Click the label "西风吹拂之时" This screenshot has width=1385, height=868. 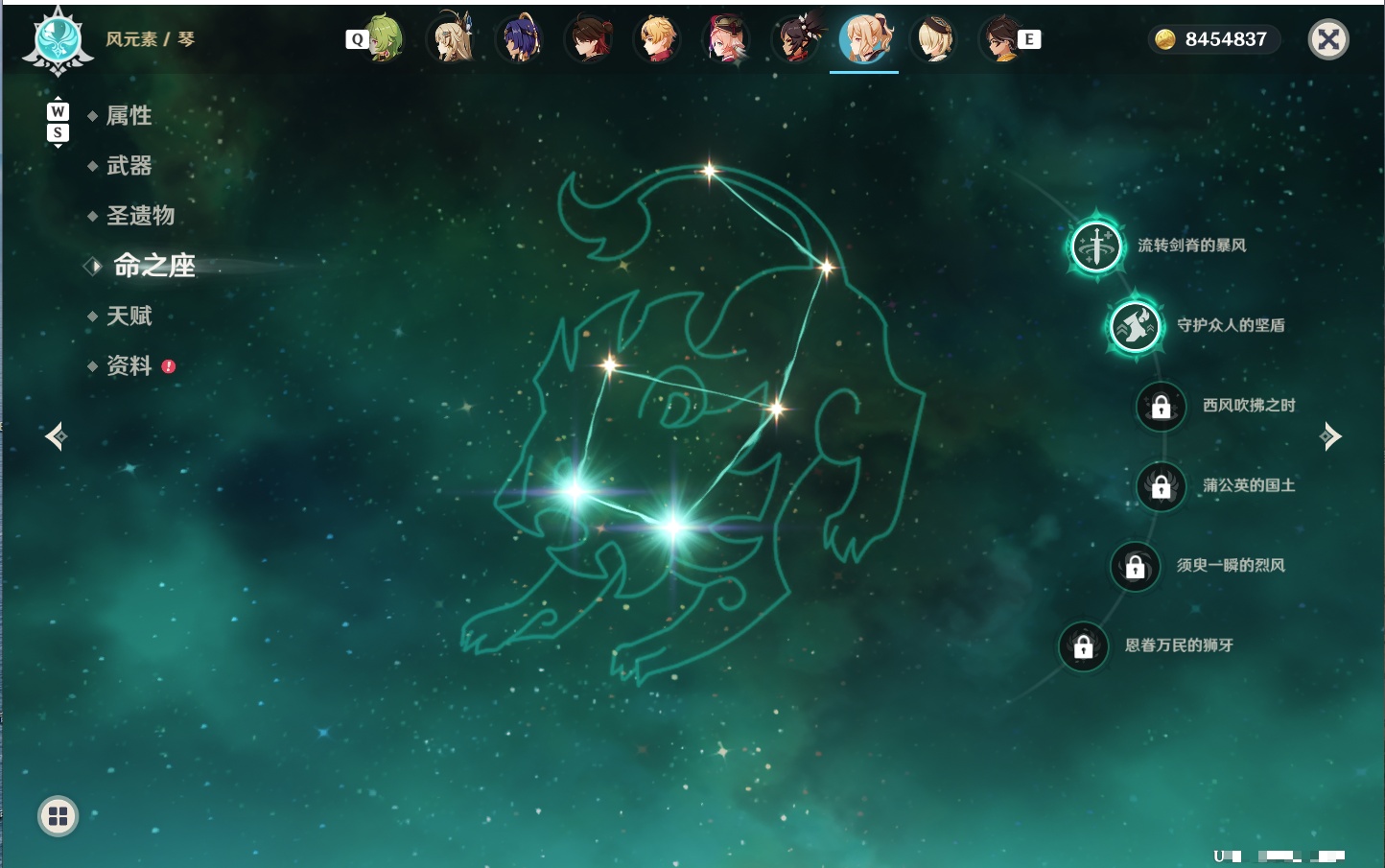(1249, 406)
